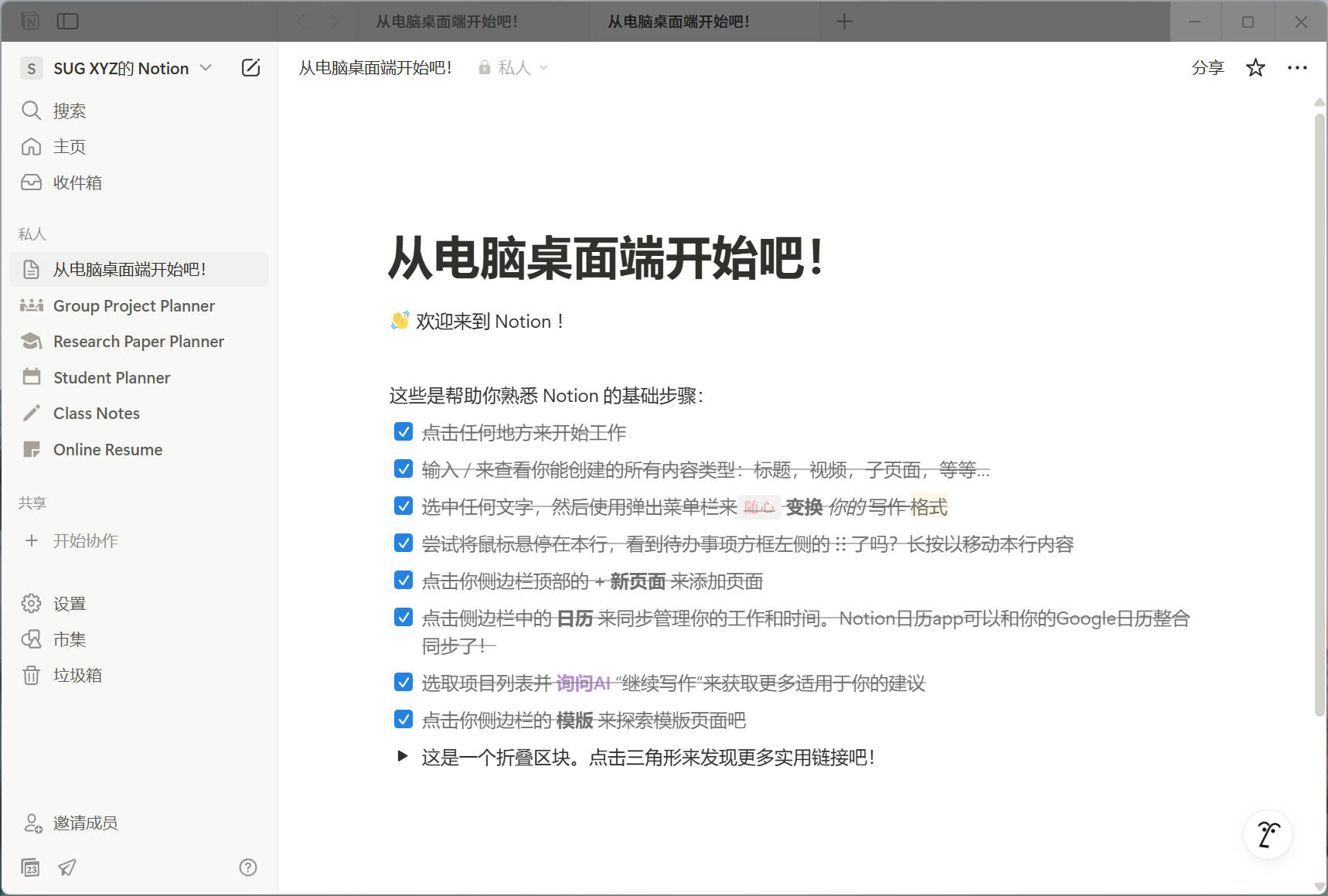The image size is (1328, 896).
Task: Click the 邀请成员 label
Action: point(85,823)
